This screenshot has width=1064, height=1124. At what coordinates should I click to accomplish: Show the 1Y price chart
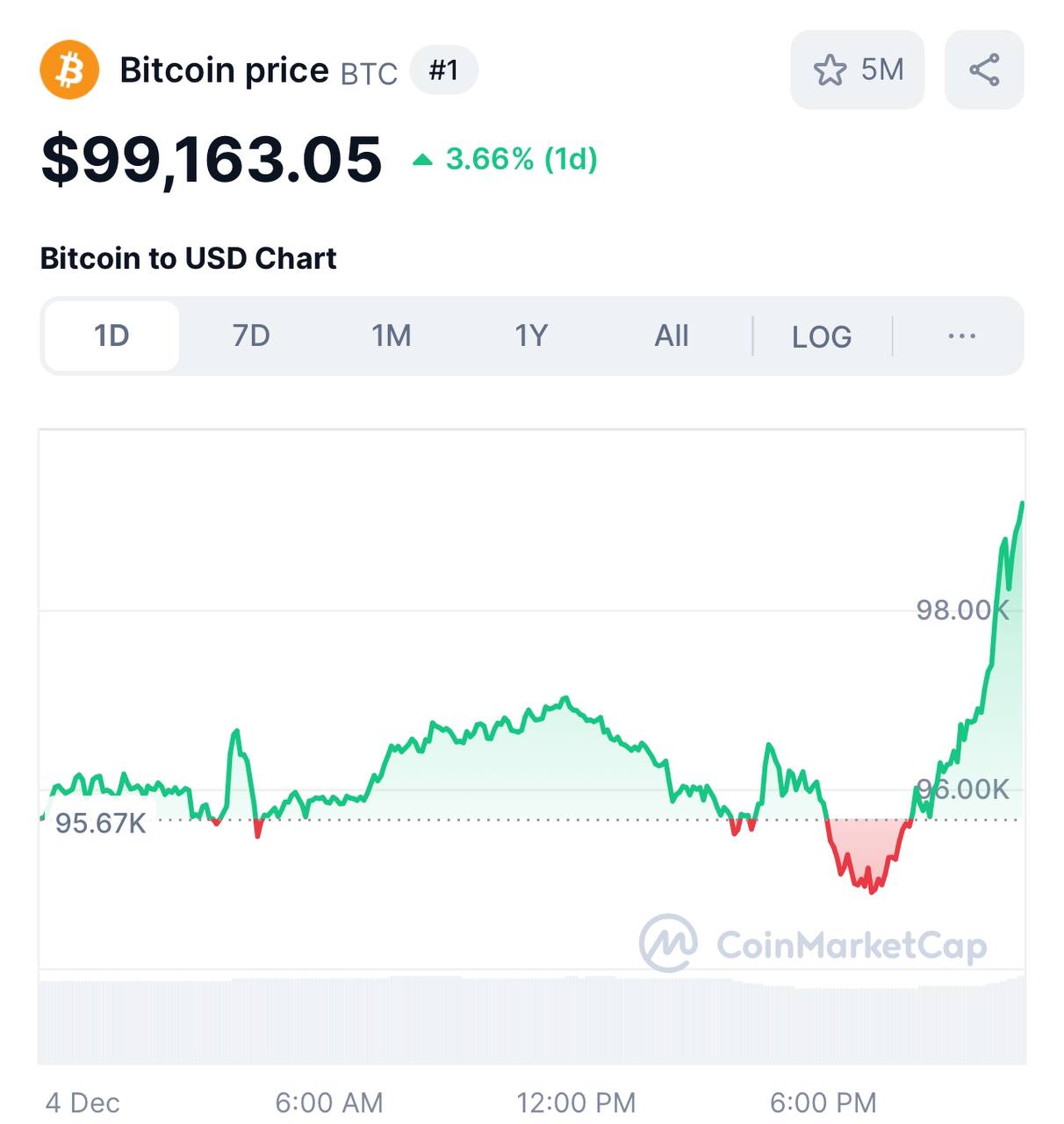click(531, 336)
